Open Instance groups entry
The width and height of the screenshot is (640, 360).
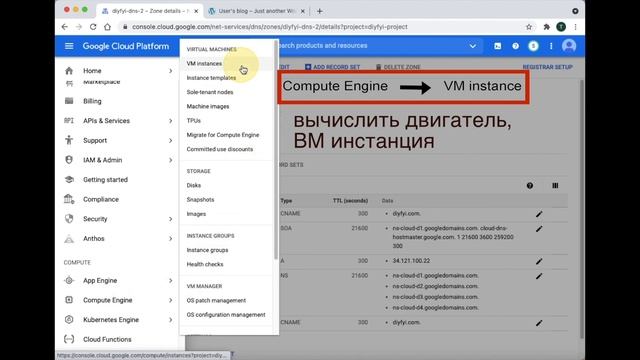(207, 250)
